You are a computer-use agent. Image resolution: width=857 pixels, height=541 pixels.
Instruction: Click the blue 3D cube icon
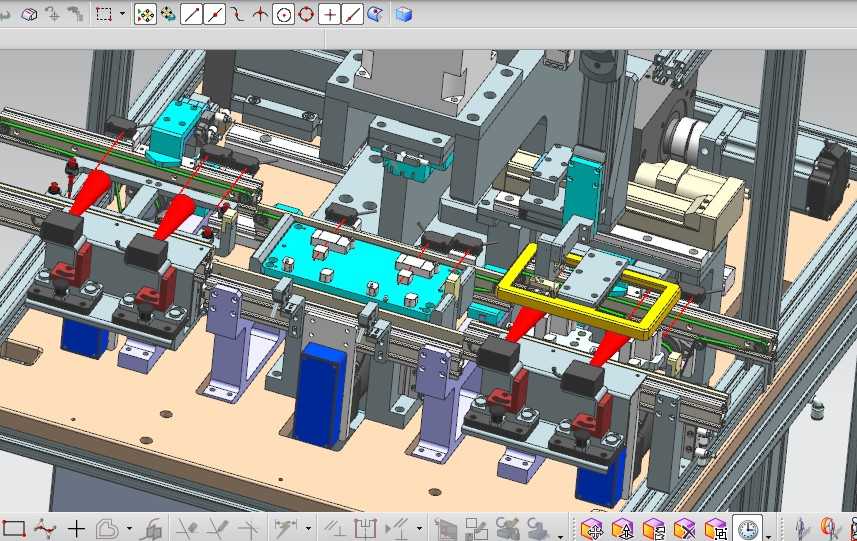point(403,14)
